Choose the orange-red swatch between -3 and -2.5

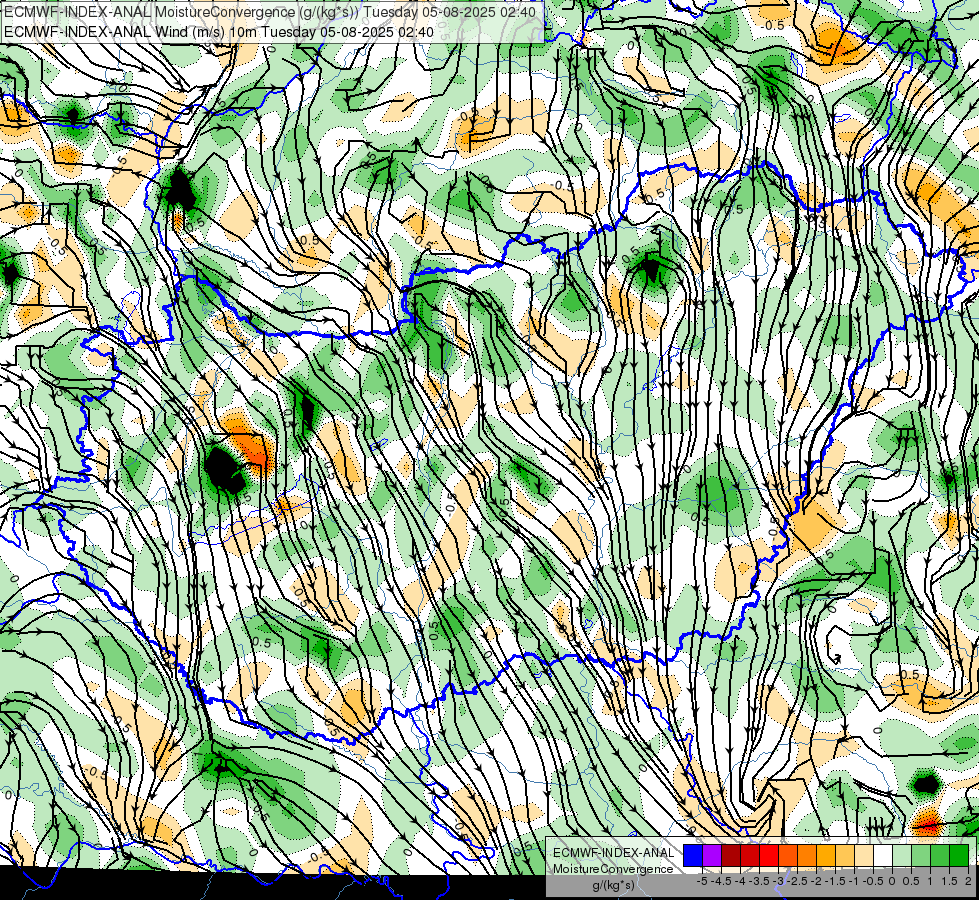pos(788,855)
